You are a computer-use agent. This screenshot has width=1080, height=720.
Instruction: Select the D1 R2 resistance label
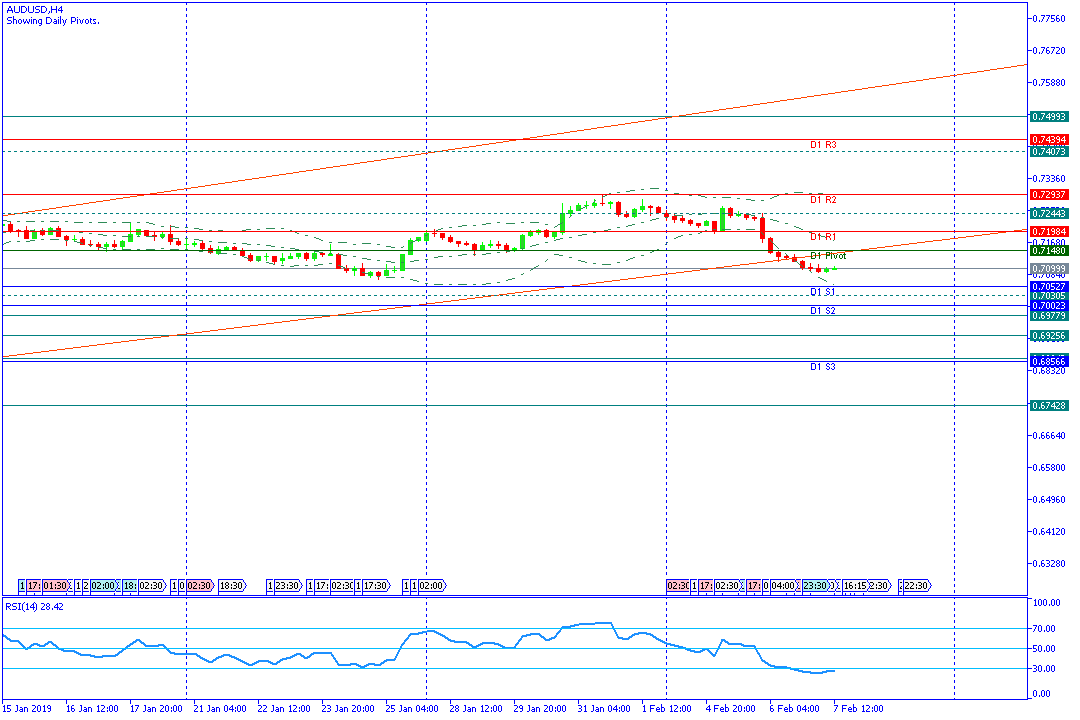pos(823,200)
